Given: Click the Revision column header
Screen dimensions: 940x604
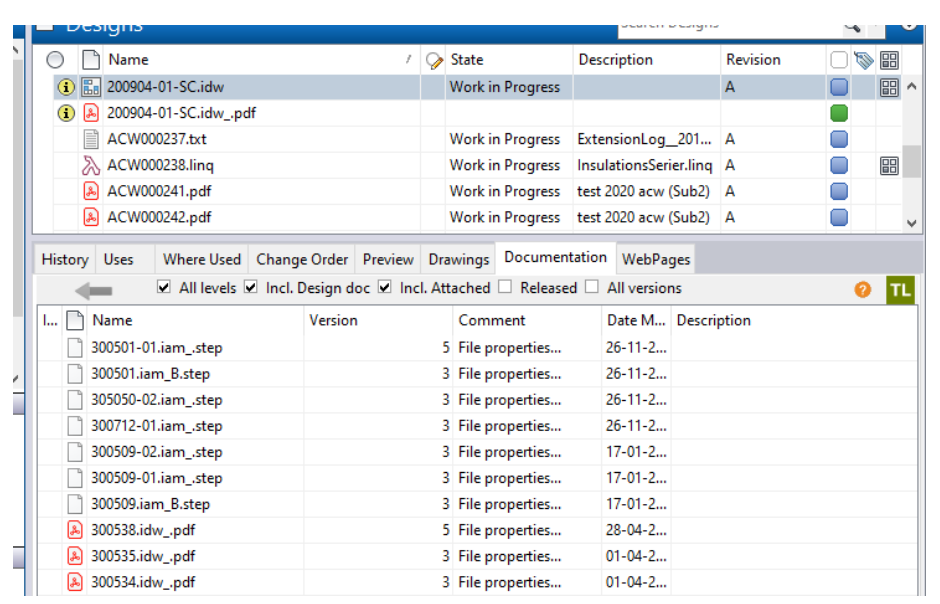Looking at the screenshot, I should tap(753, 60).
